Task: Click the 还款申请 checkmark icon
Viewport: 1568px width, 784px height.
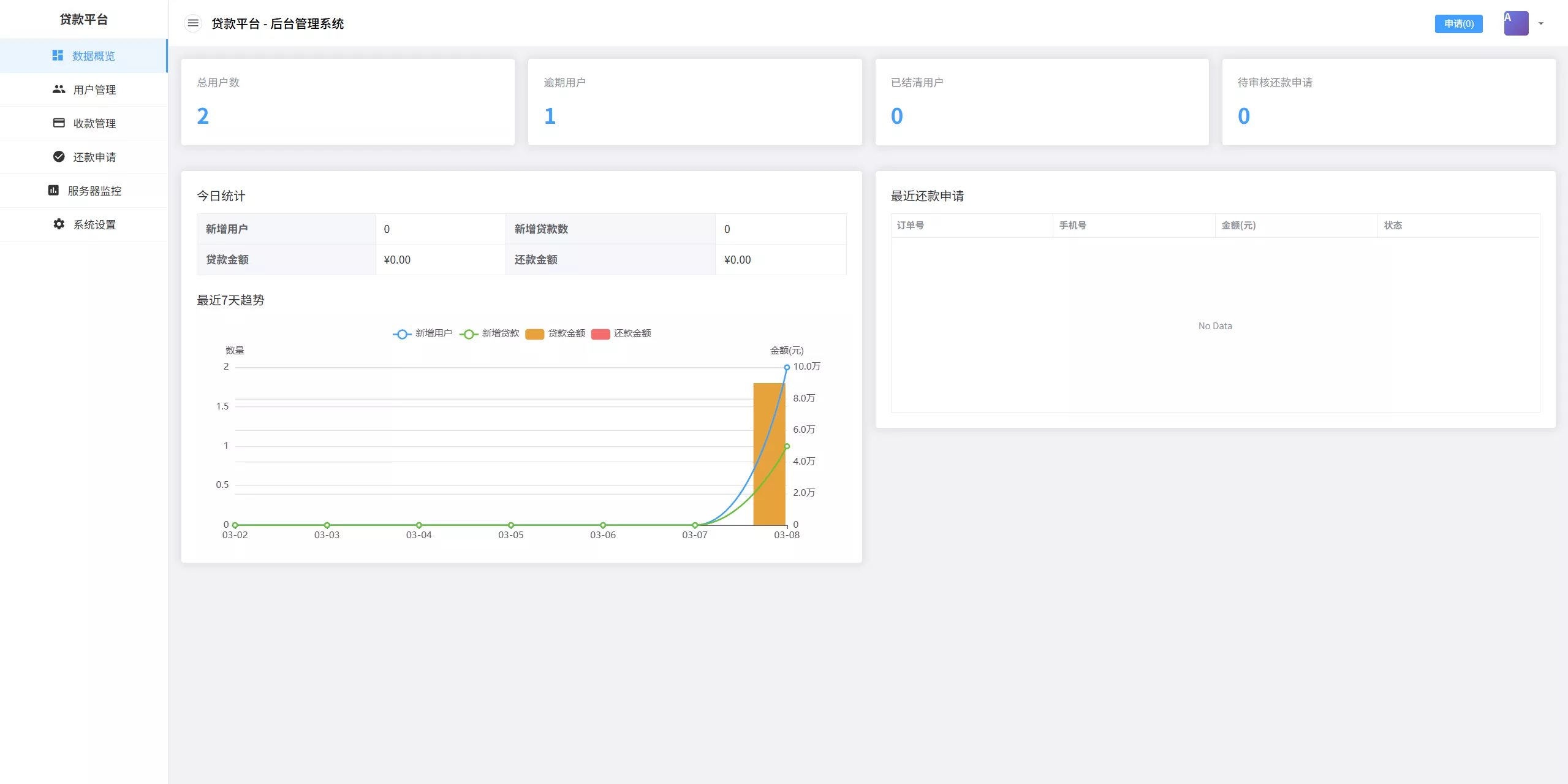Action: coord(58,156)
